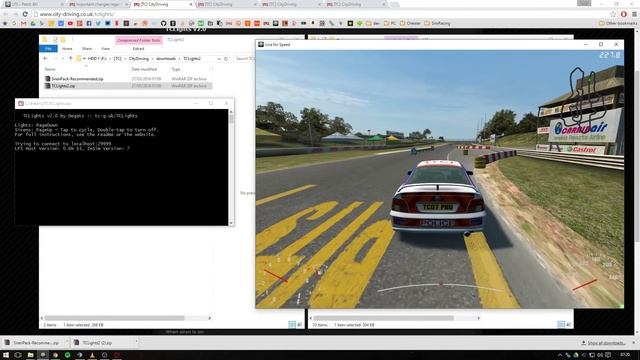The height and width of the screenshot is (360, 640).
Task: Go up one folder in Explorer
Action: [70, 59]
